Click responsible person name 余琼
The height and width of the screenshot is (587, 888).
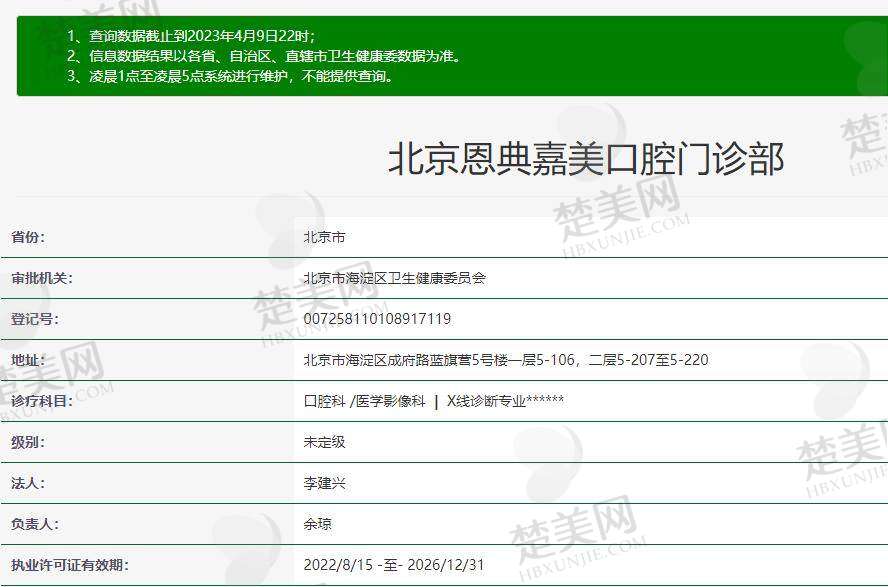click(x=317, y=524)
